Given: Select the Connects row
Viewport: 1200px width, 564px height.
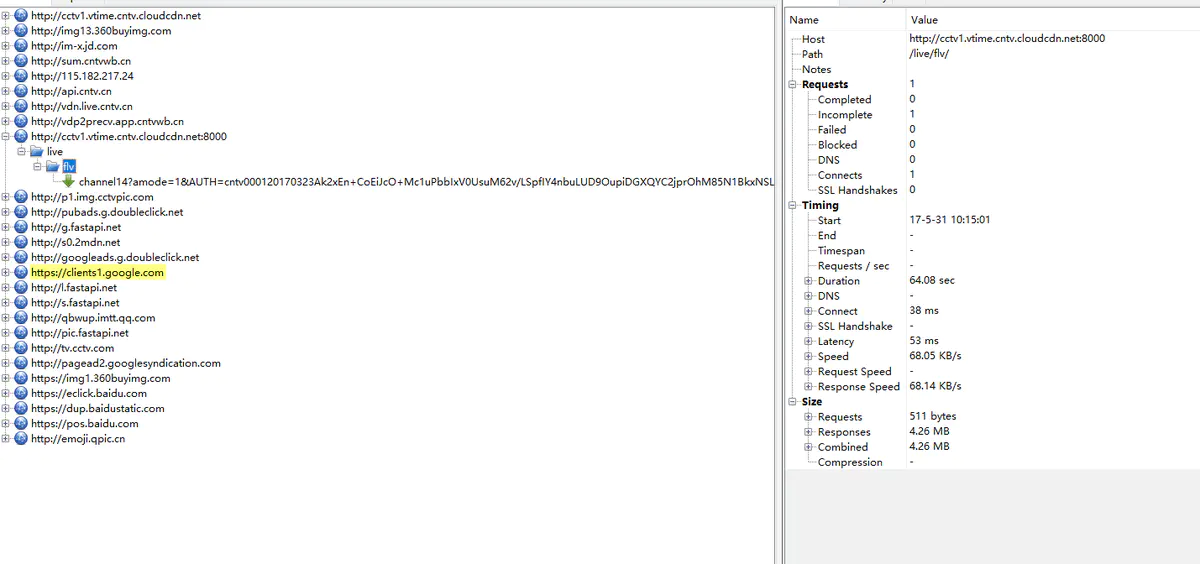Looking at the screenshot, I should pyautogui.click(x=992, y=175).
